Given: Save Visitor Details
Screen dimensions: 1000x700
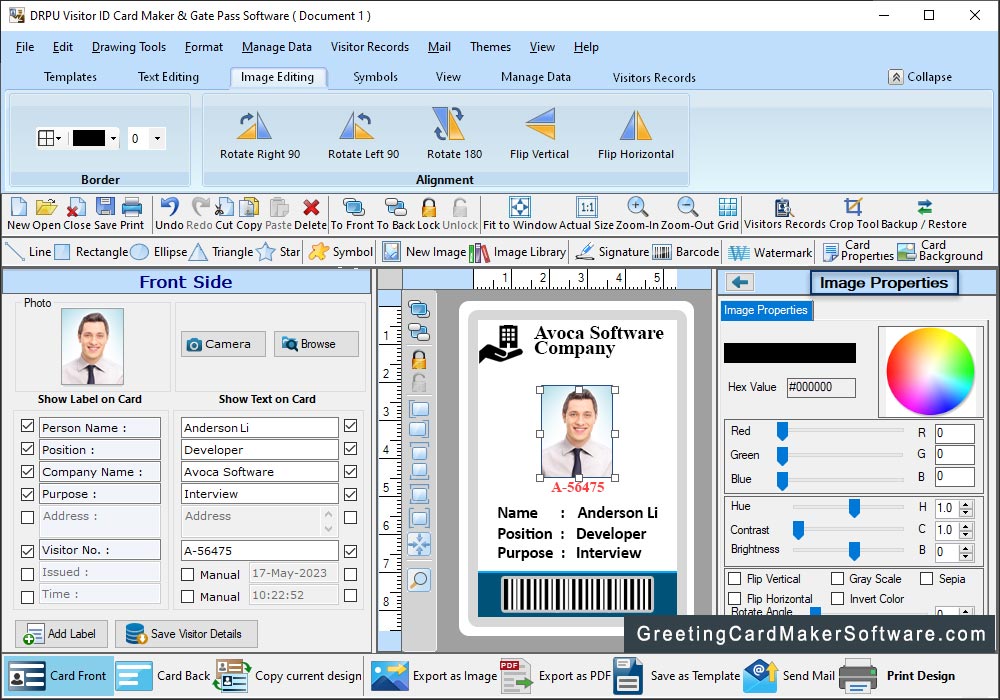Looking at the screenshot, I should coord(186,634).
